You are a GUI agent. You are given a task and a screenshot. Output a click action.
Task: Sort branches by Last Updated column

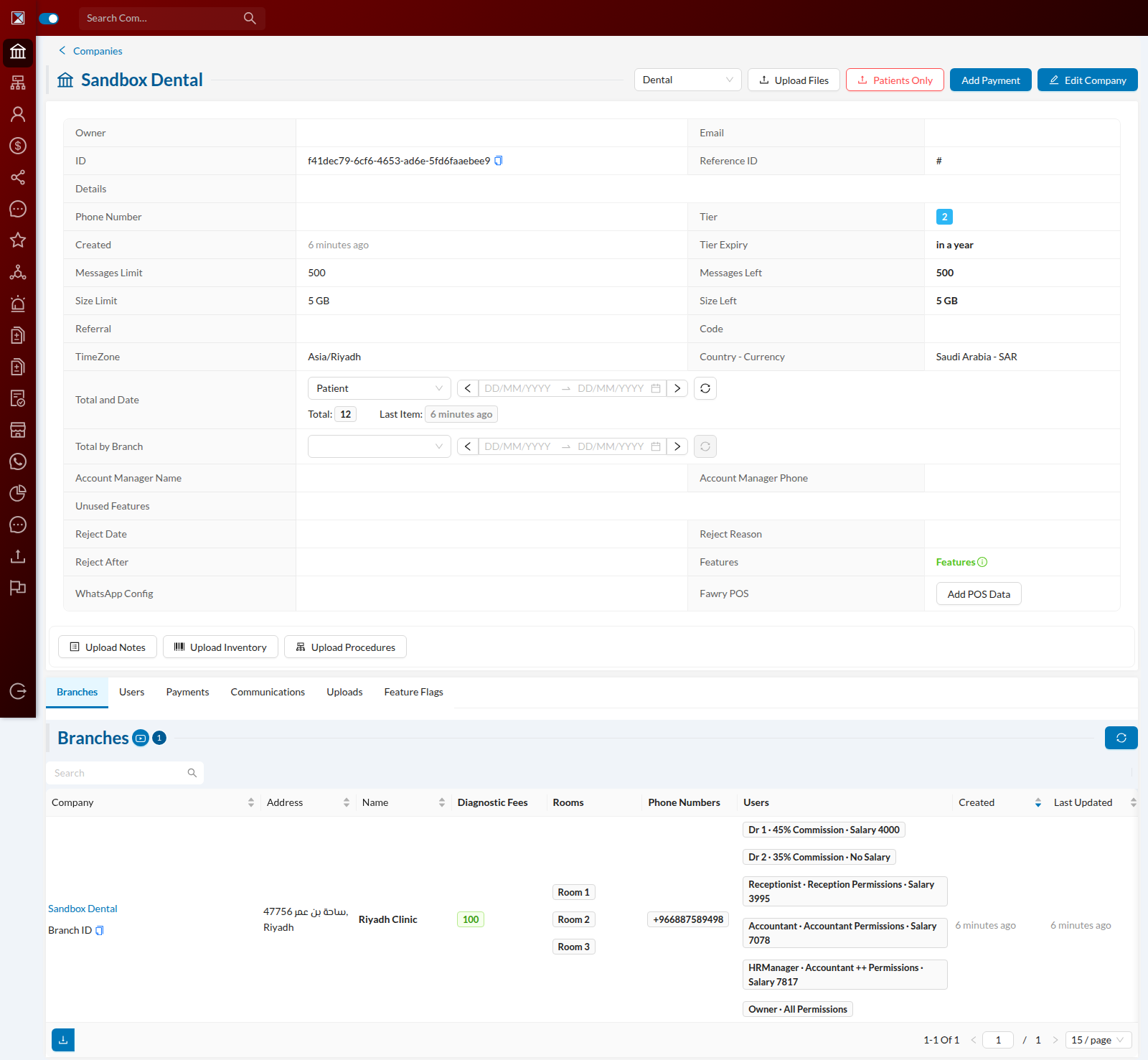click(x=1134, y=802)
